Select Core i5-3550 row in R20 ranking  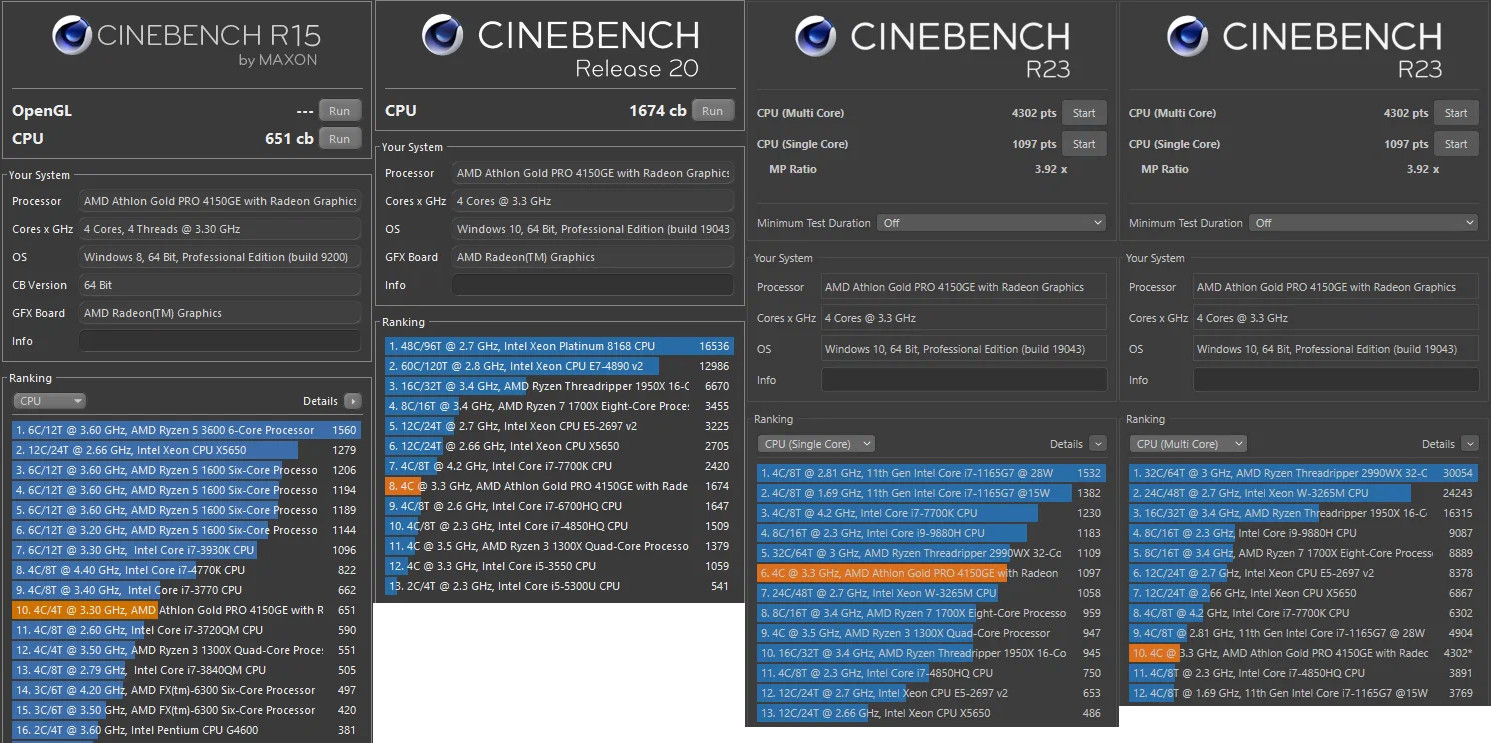pos(560,566)
